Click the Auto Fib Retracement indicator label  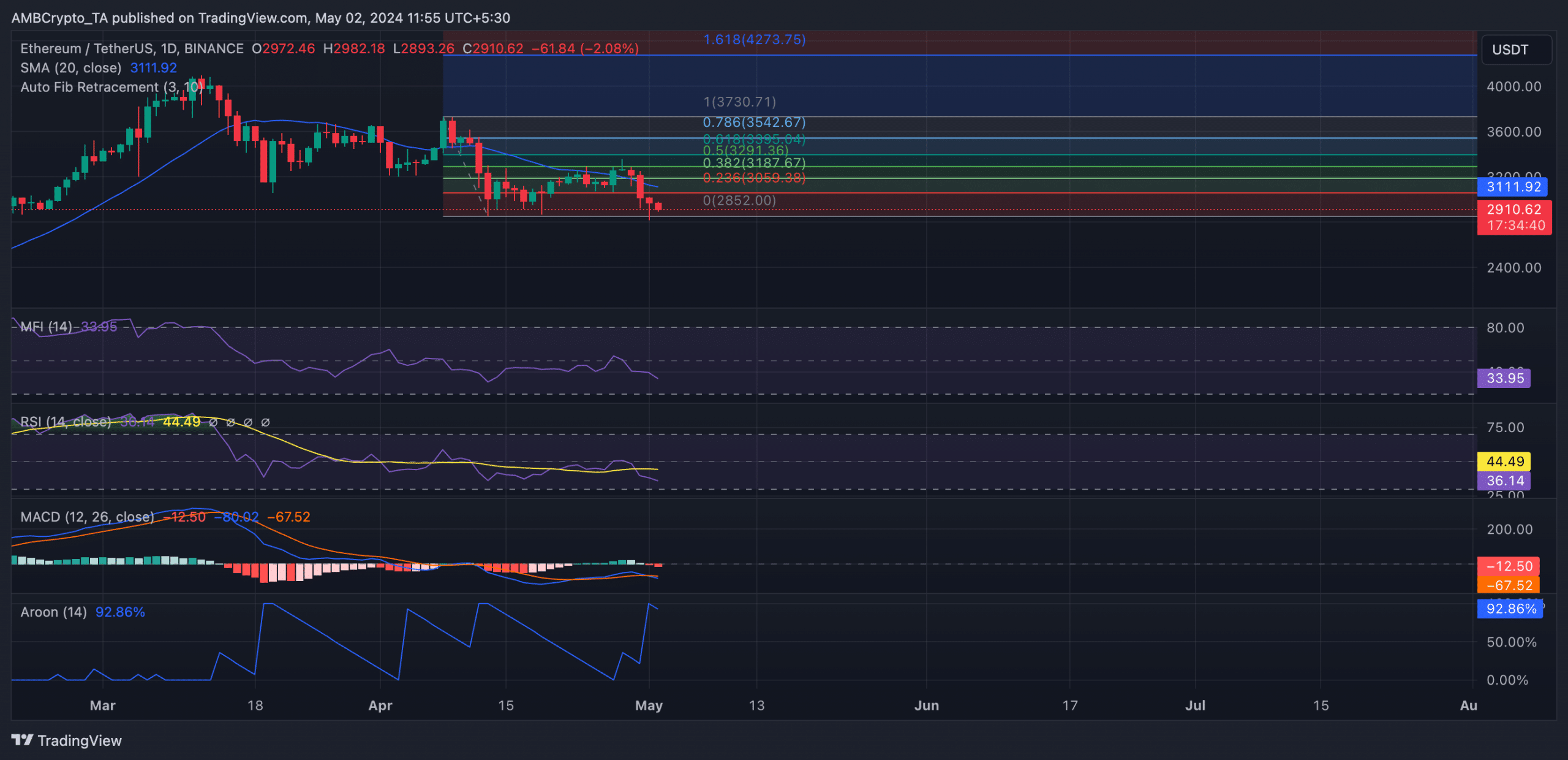[x=111, y=87]
